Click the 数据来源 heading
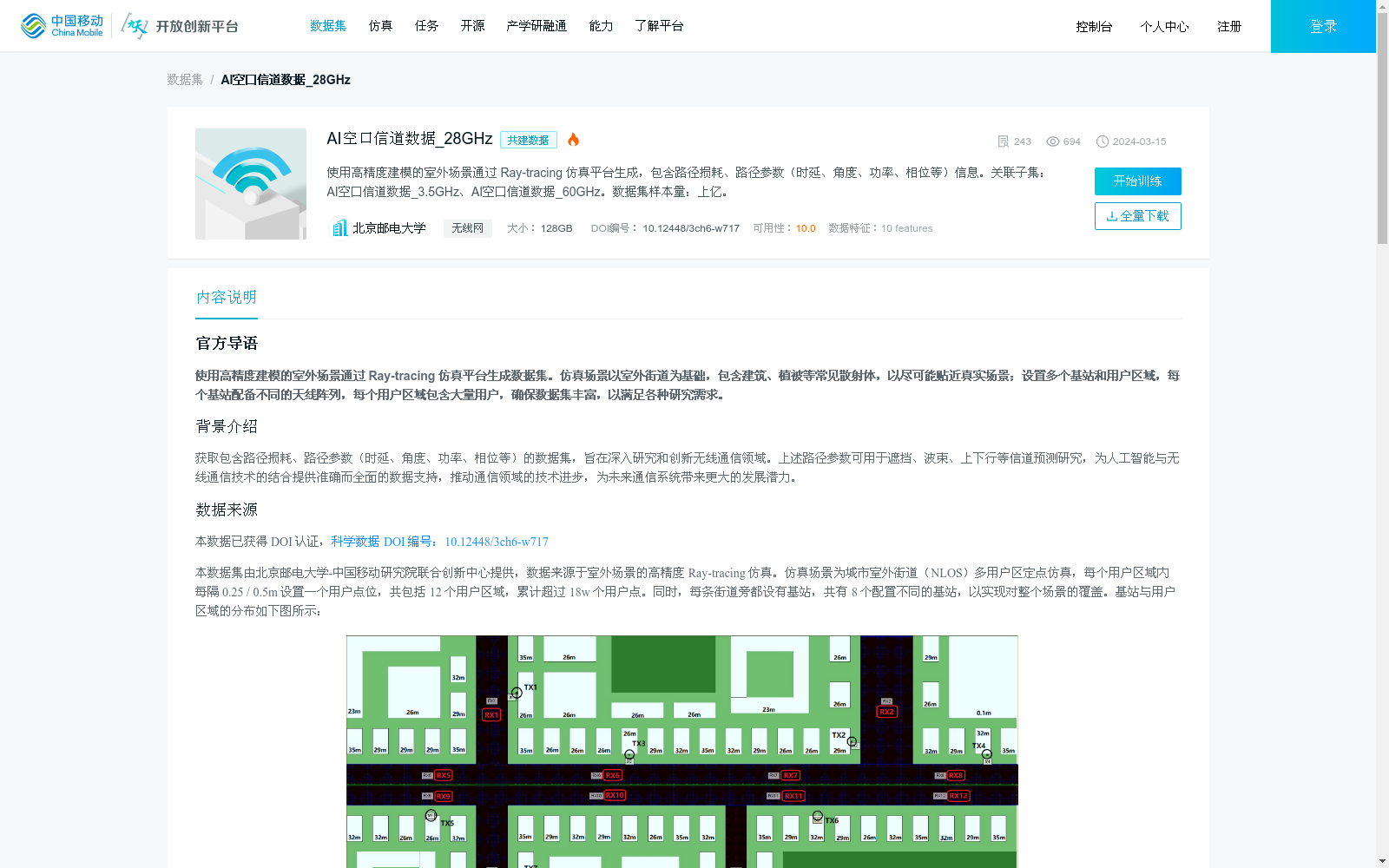 pyautogui.click(x=227, y=510)
